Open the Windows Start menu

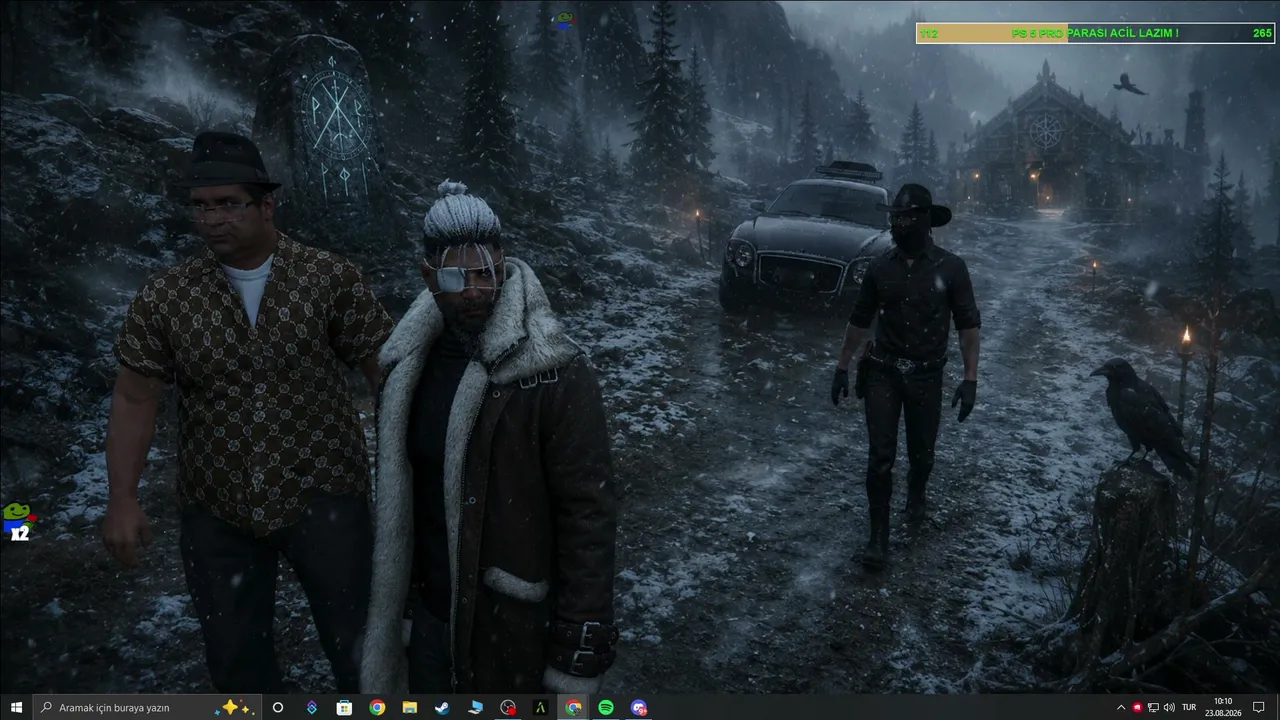[16, 707]
